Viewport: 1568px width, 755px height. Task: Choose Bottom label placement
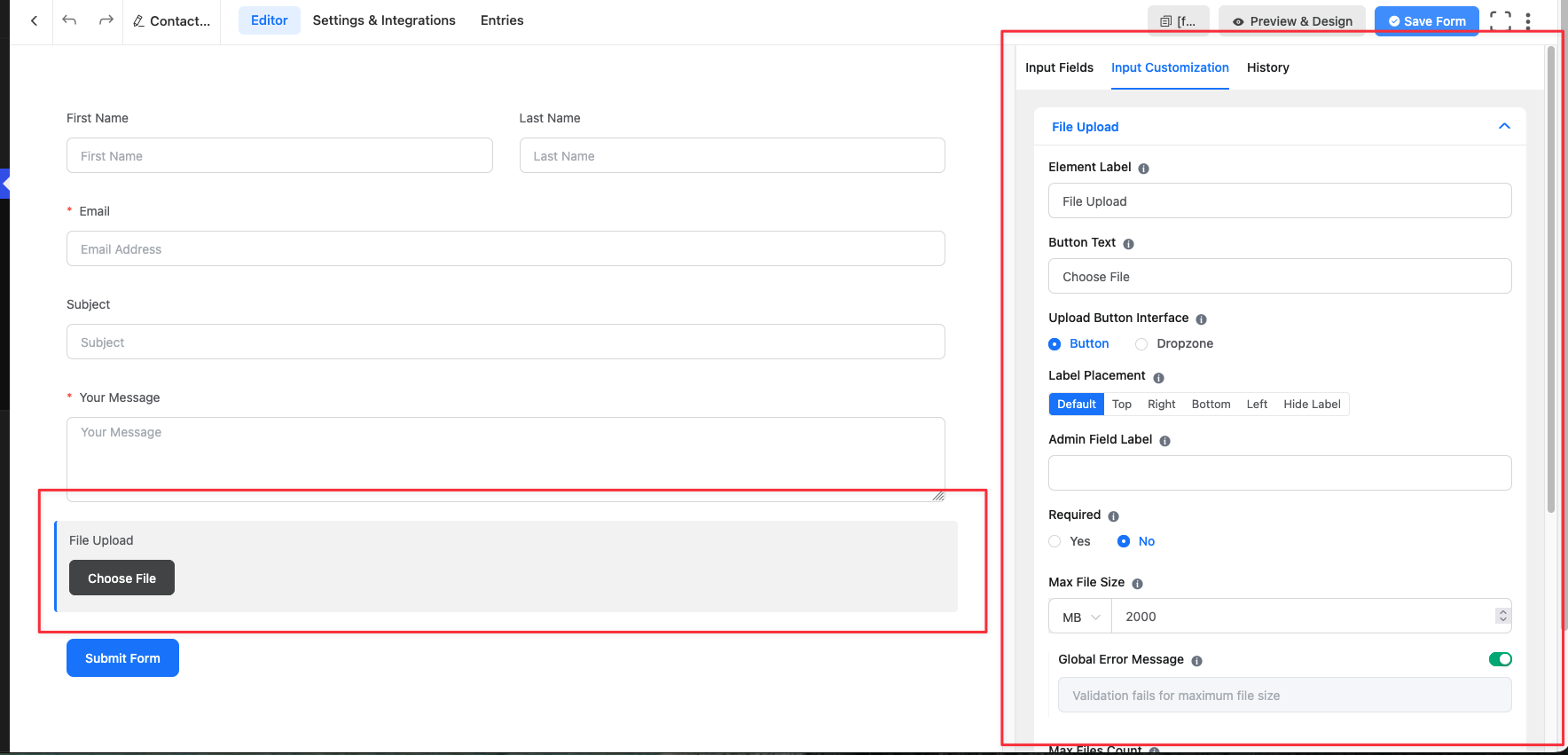click(1211, 404)
